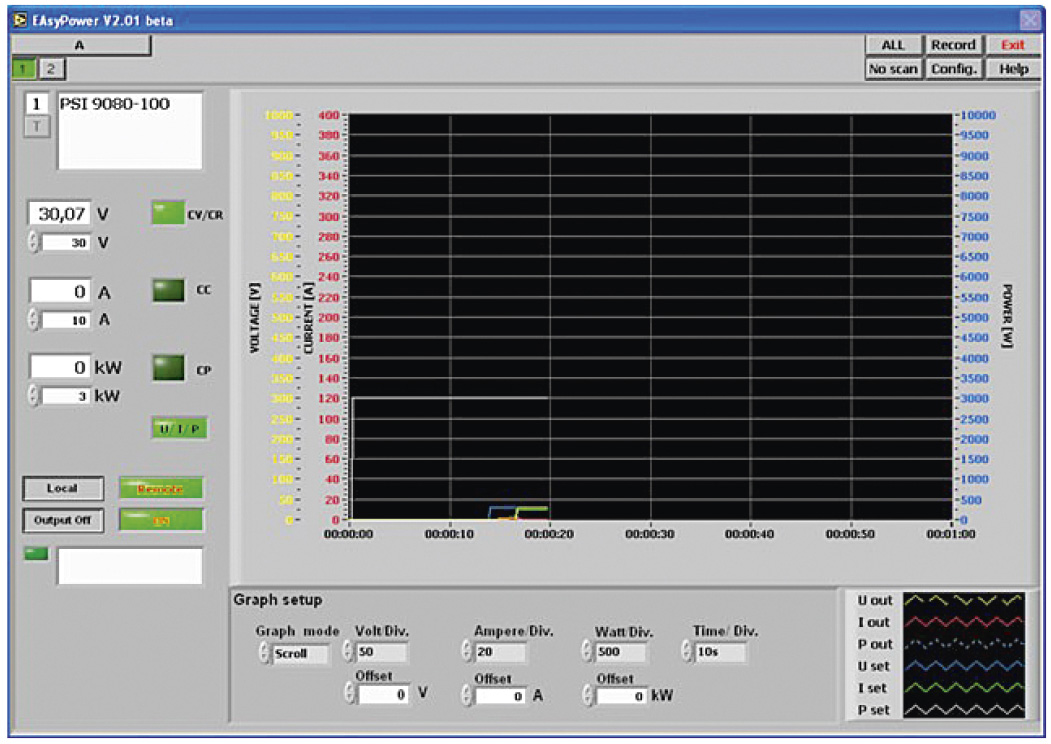Screen dimensions: 1051x744
Task: Select device tab 2
Action: point(50,68)
